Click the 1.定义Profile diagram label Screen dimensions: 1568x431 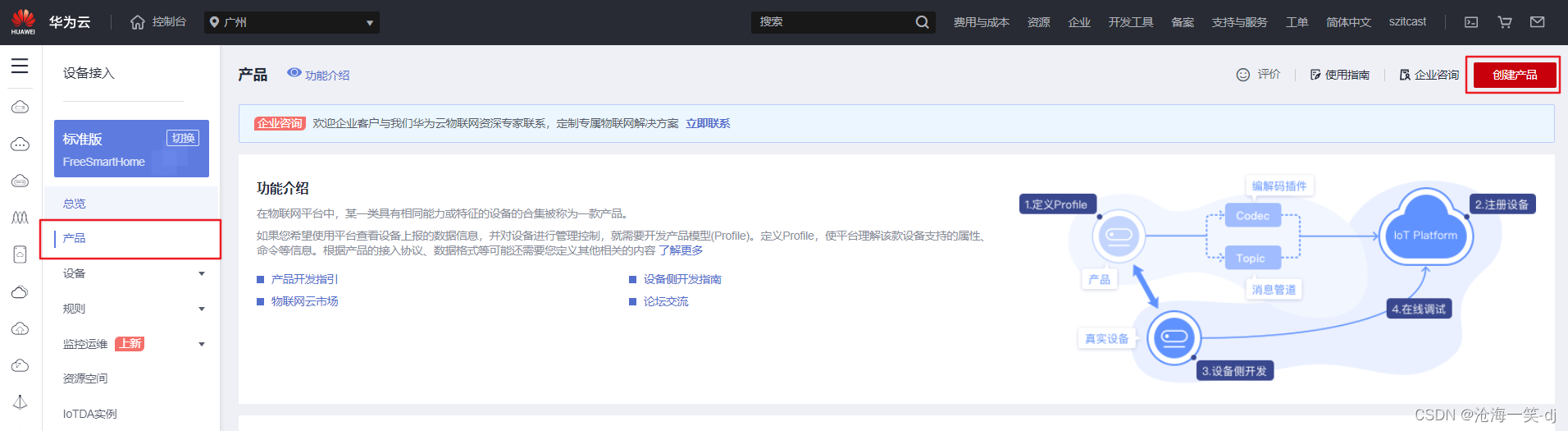click(1056, 204)
